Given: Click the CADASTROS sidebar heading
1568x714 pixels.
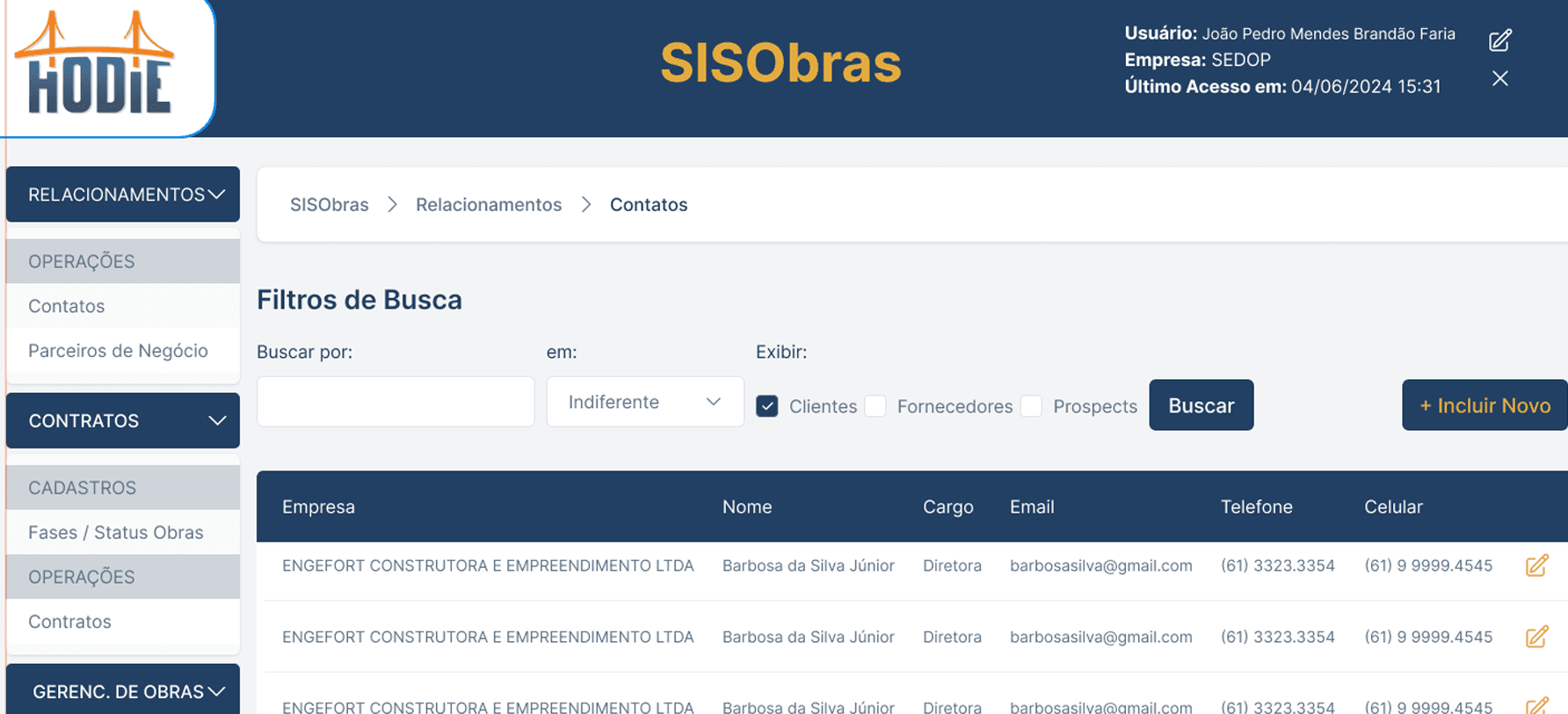Looking at the screenshot, I should [x=83, y=487].
